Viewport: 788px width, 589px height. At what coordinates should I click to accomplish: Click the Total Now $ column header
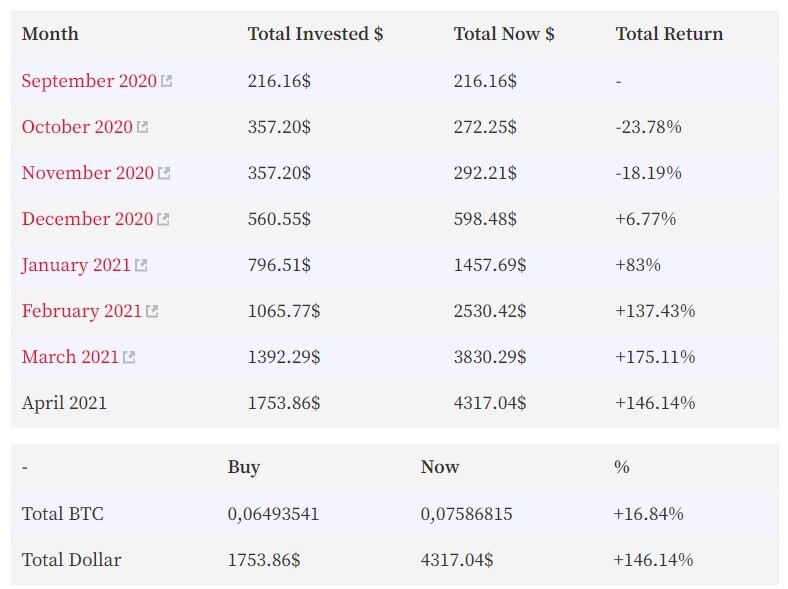tap(504, 34)
